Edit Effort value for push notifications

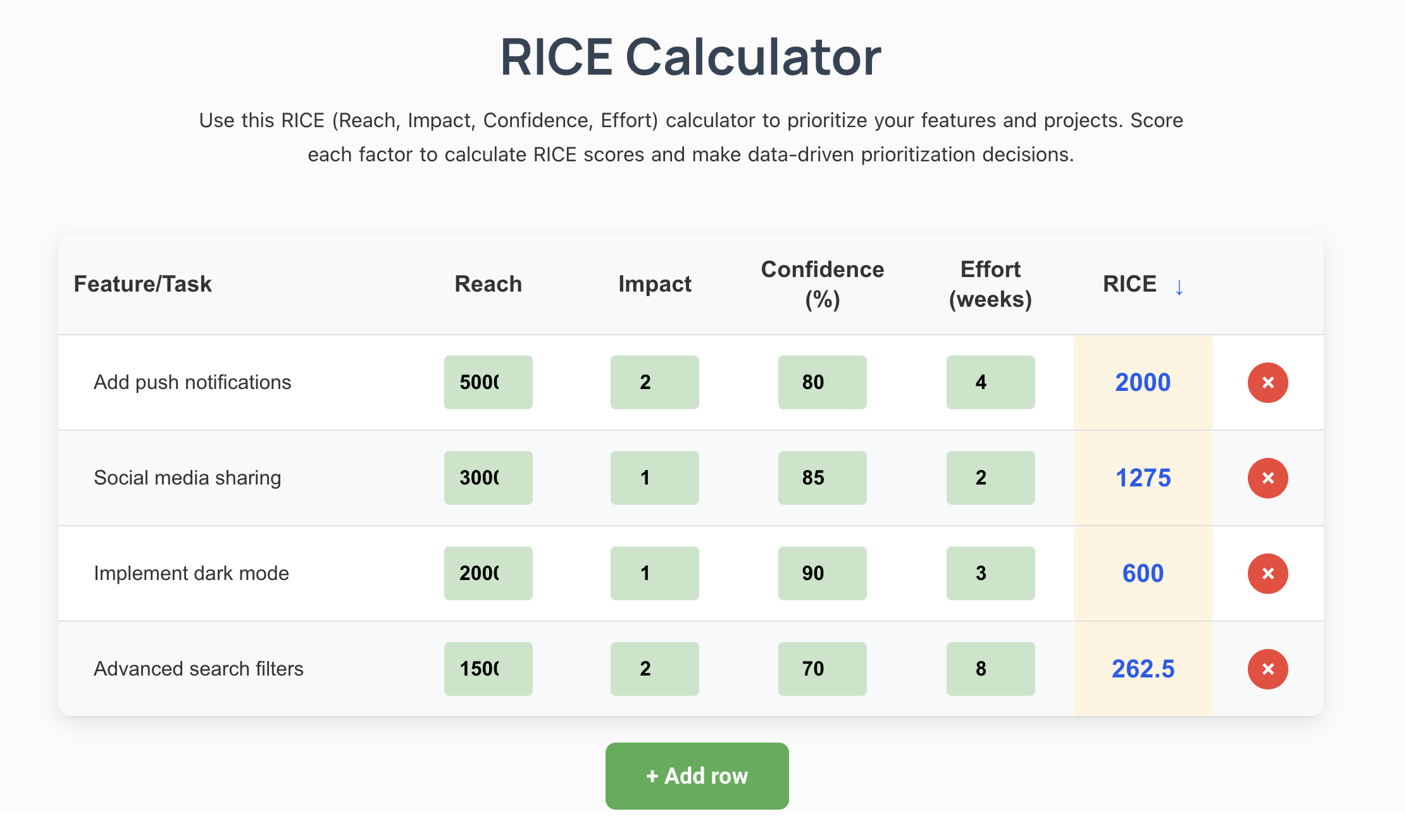point(990,383)
